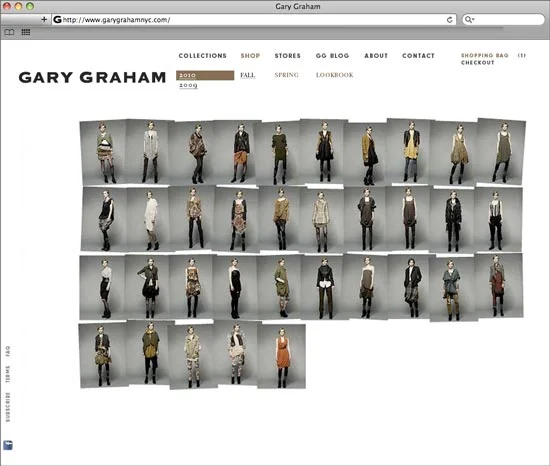Click the CHECKOUT link

click(x=477, y=62)
